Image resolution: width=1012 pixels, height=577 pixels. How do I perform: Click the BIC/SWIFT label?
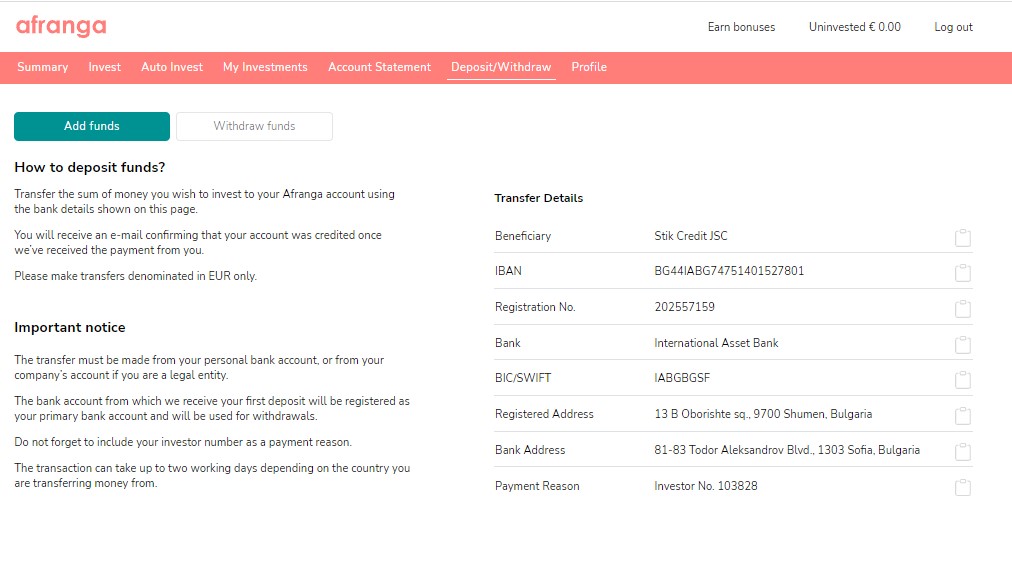(x=523, y=378)
